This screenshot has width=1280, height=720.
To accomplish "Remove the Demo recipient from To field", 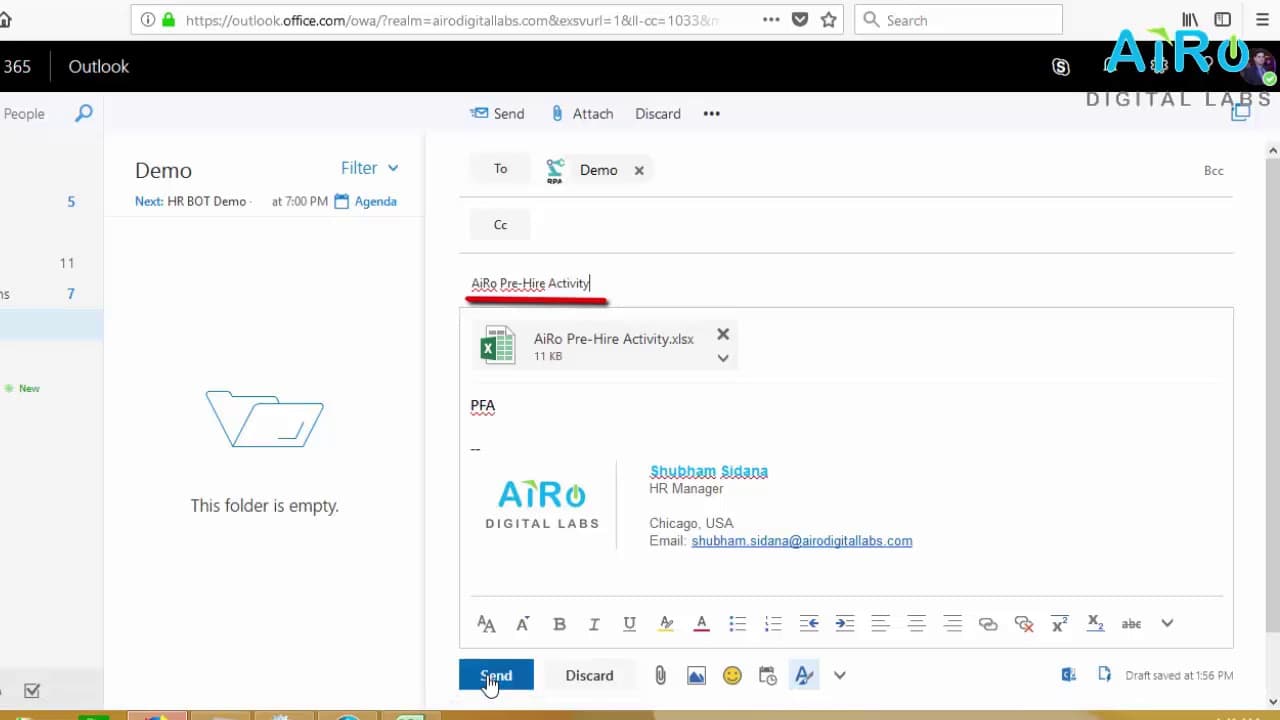I will tap(639, 170).
